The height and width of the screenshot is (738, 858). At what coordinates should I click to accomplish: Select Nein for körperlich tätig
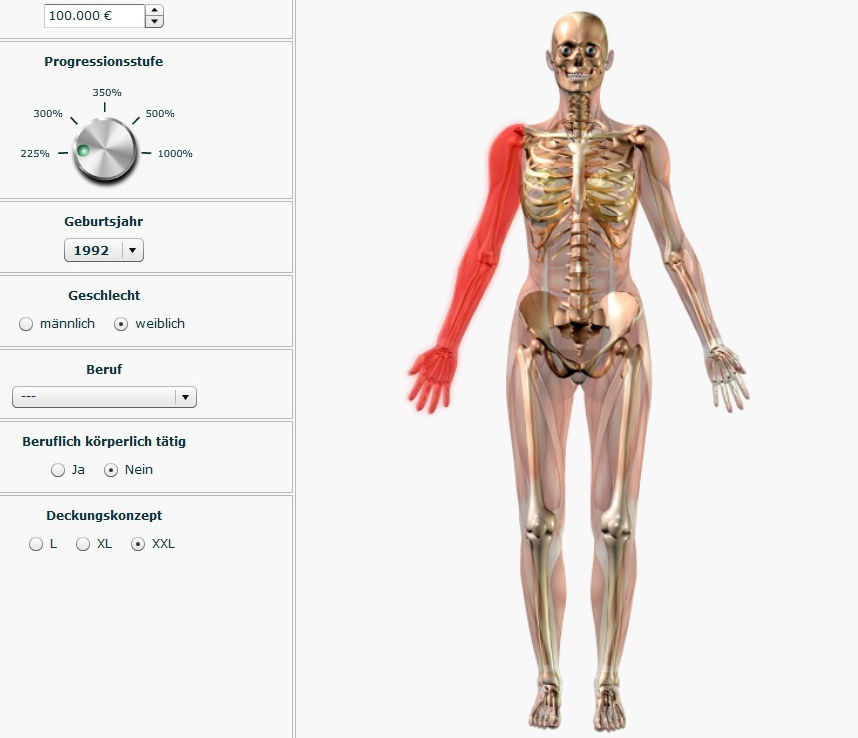click(111, 470)
